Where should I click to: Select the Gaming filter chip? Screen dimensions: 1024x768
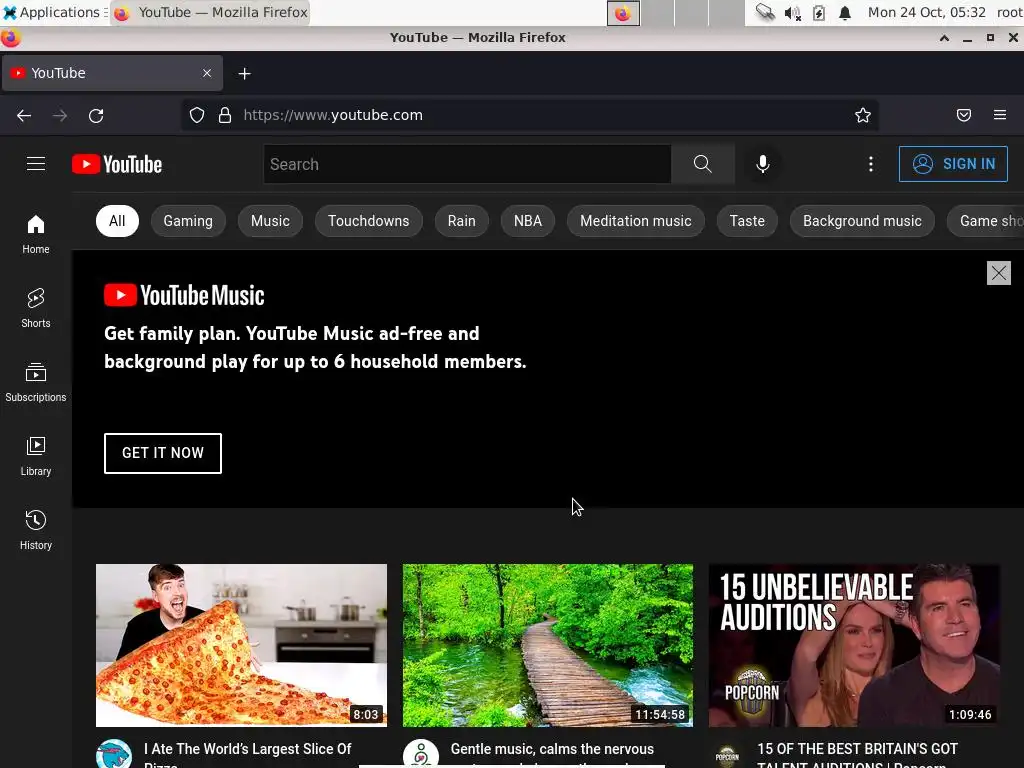(188, 221)
